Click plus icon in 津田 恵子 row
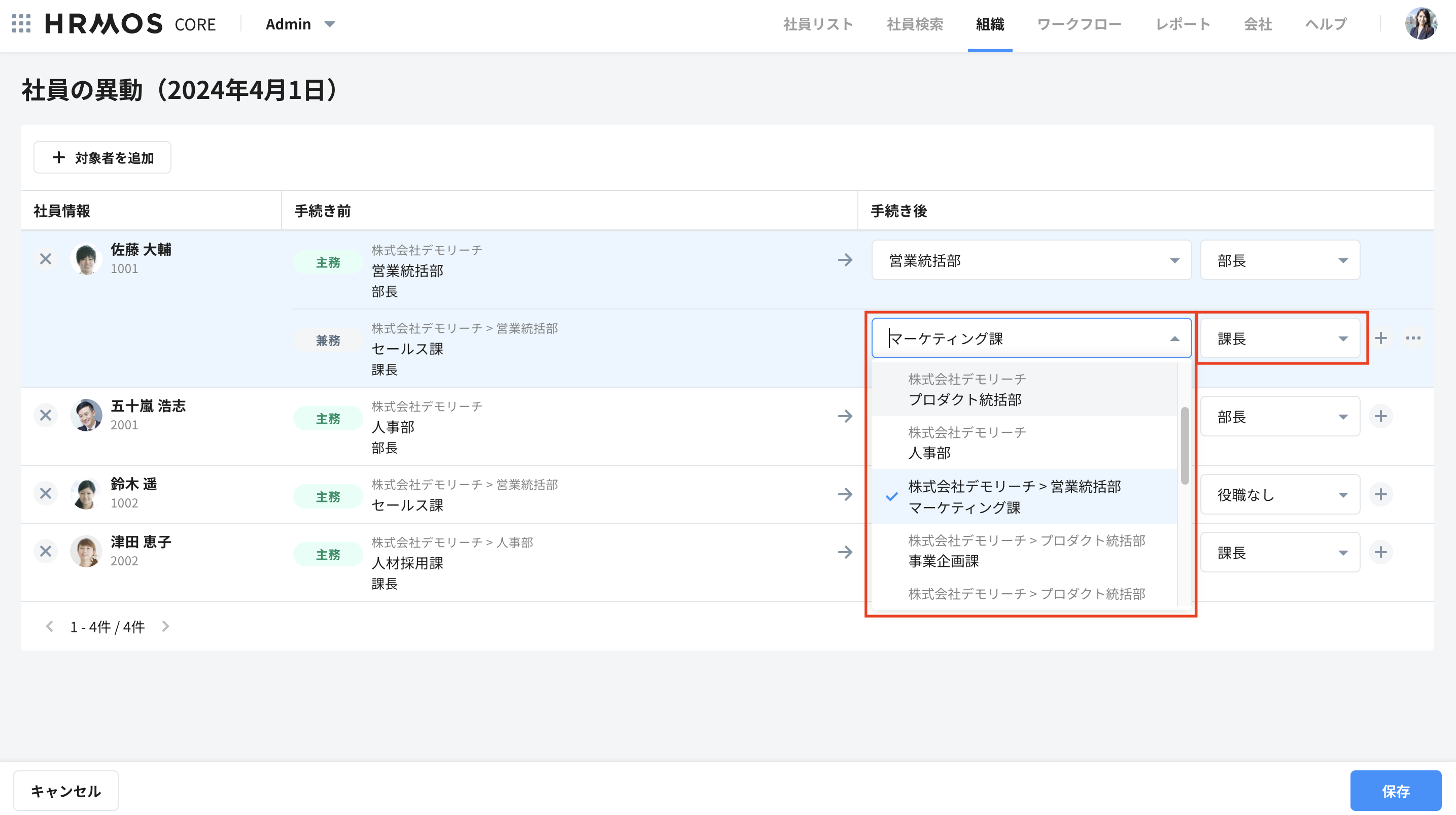The image size is (1456, 815). click(x=1380, y=552)
